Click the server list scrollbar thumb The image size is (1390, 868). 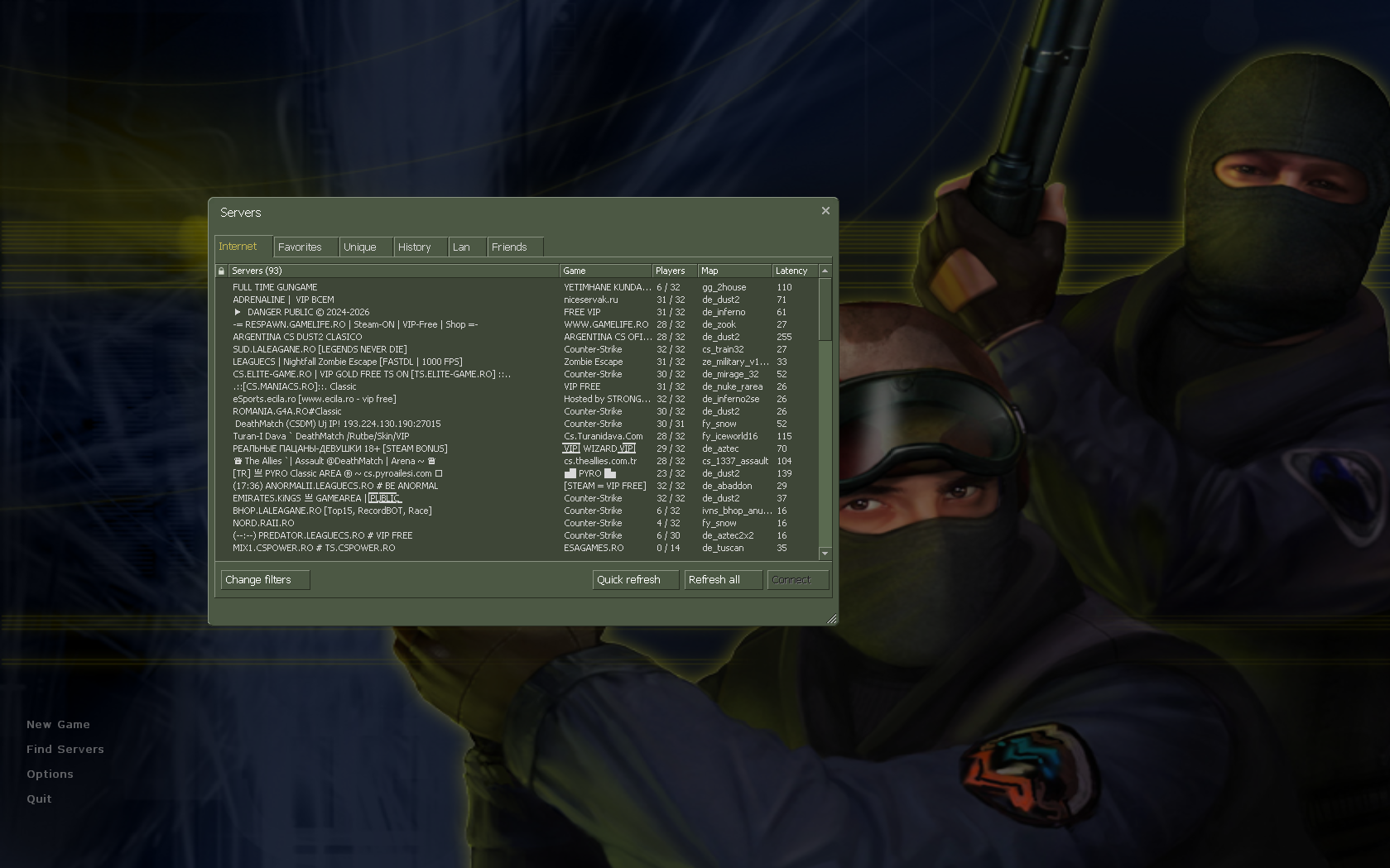pyautogui.click(x=825, y=309)
